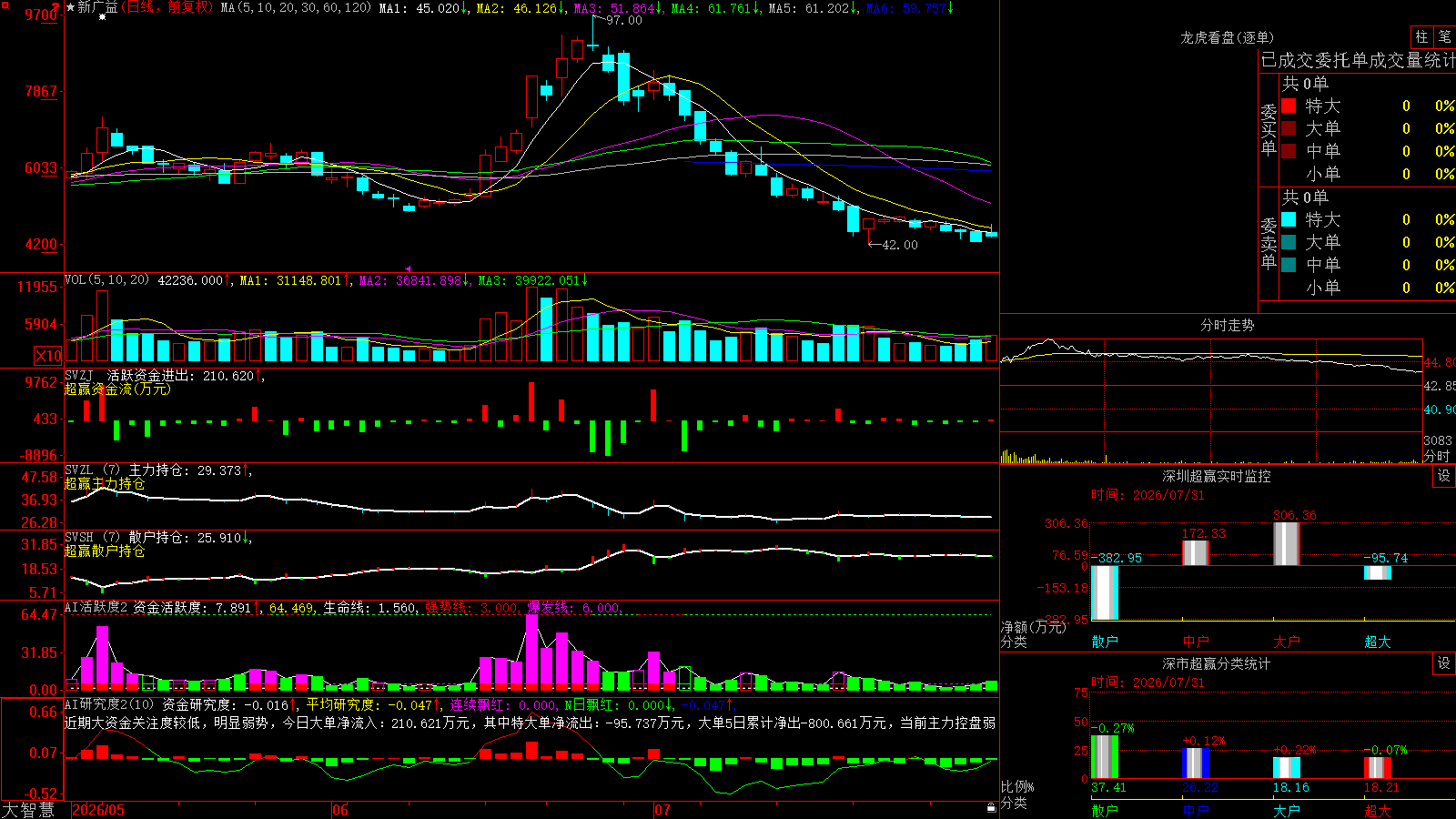Image resolution: width=1456 pixels, height=819 pixels.
Task: Click the white sun marker below the stock name
Action: 102,17
